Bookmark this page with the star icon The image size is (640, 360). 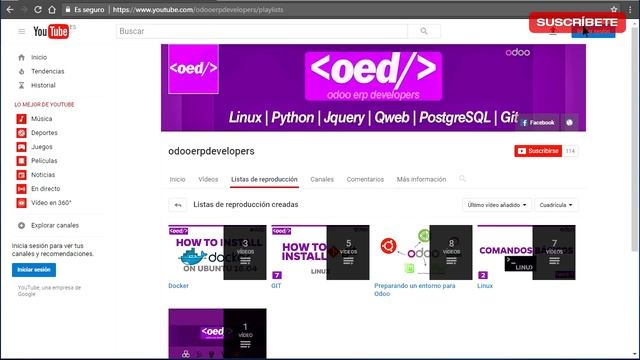(614, 9)
